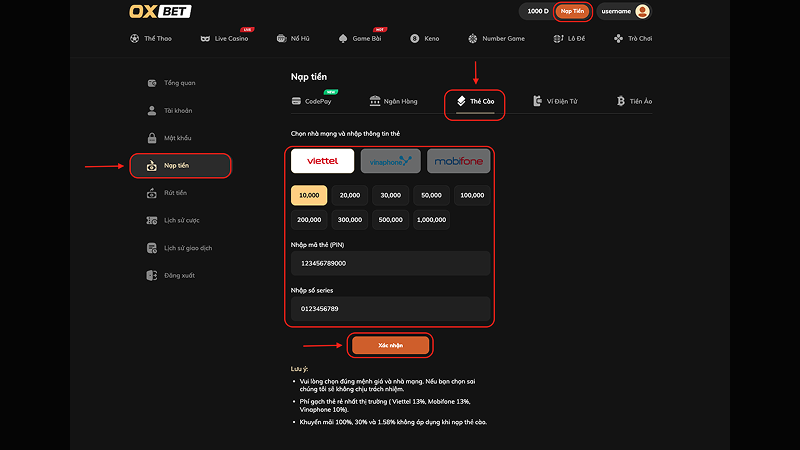Choose the 300,000 card value
This screenshot has width=800, height=450.
tap(350, 219)
